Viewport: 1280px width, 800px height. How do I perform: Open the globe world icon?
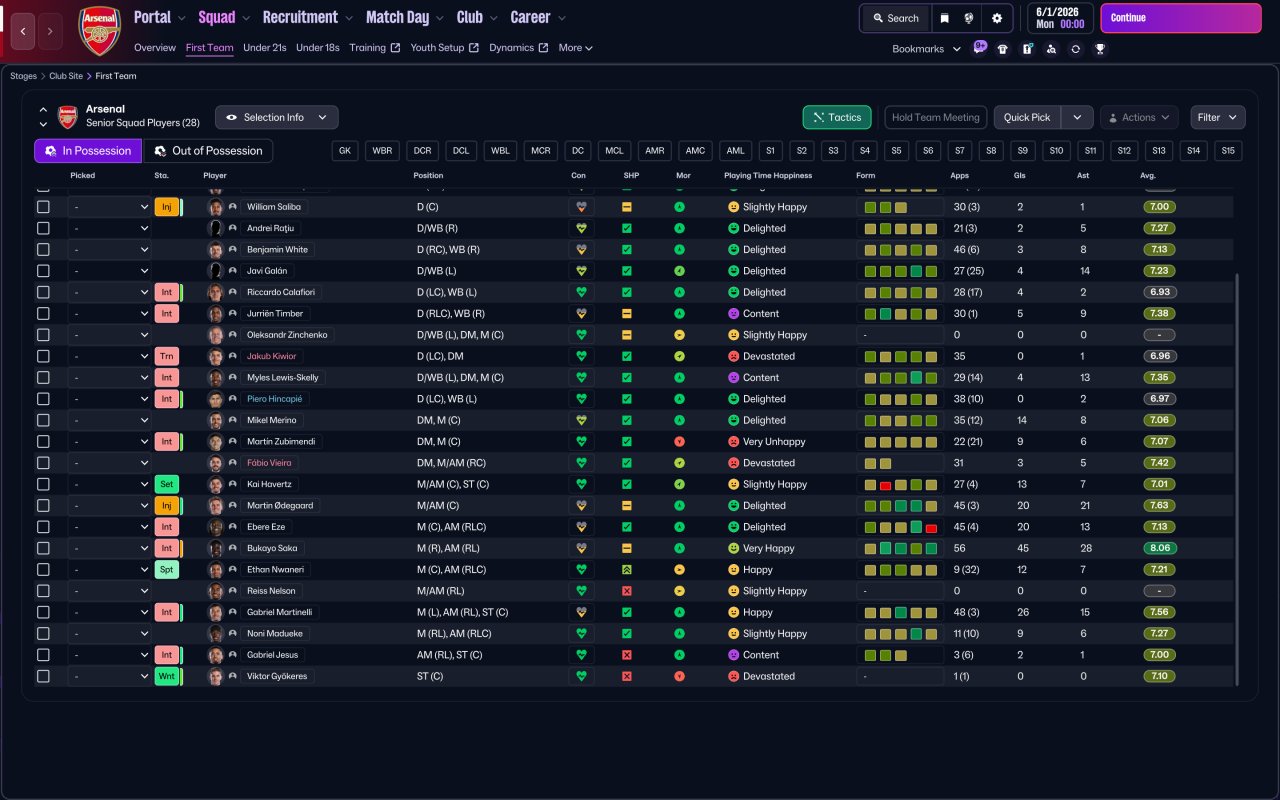point(970,18)
